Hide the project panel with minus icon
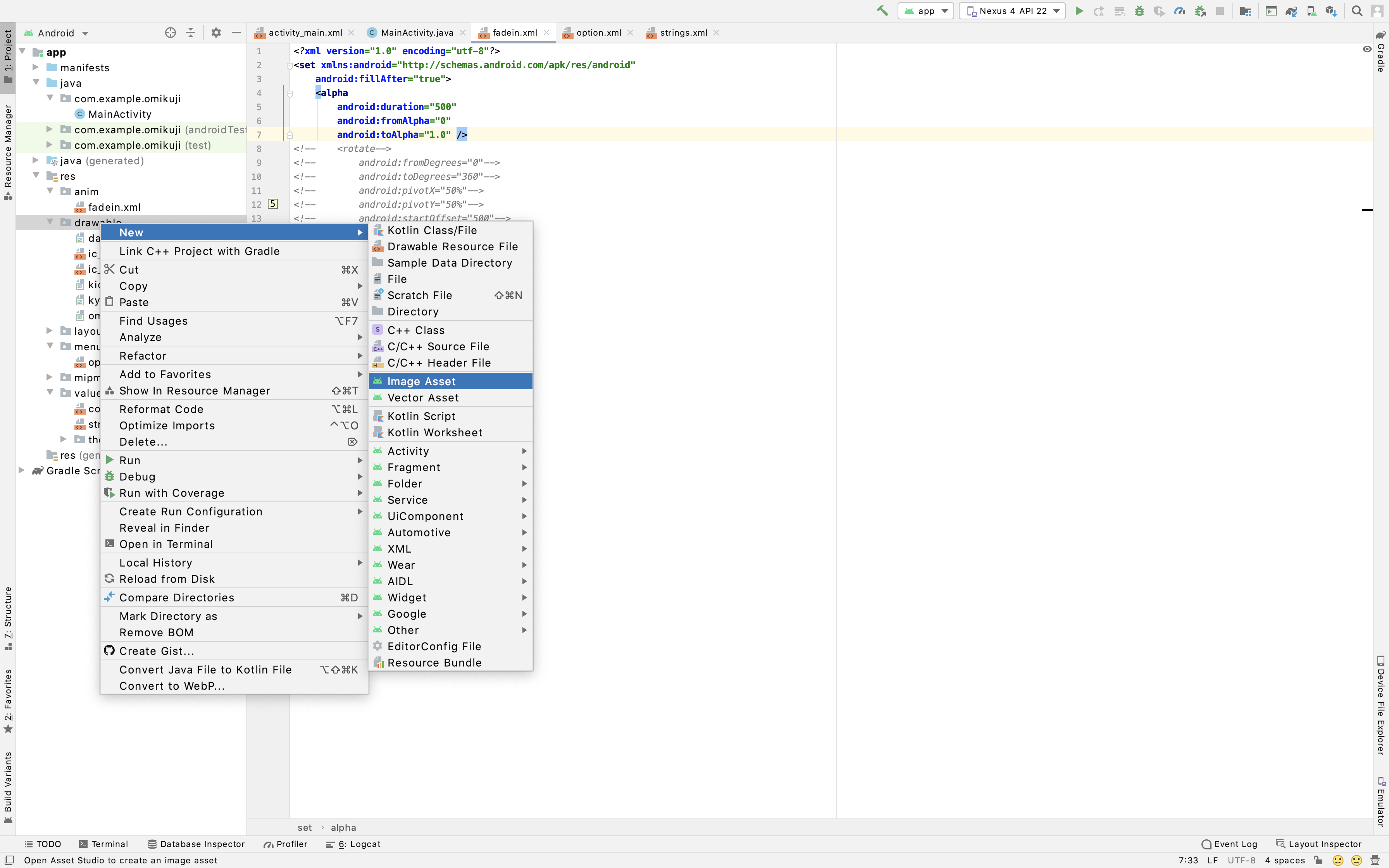 coord(236,33)
